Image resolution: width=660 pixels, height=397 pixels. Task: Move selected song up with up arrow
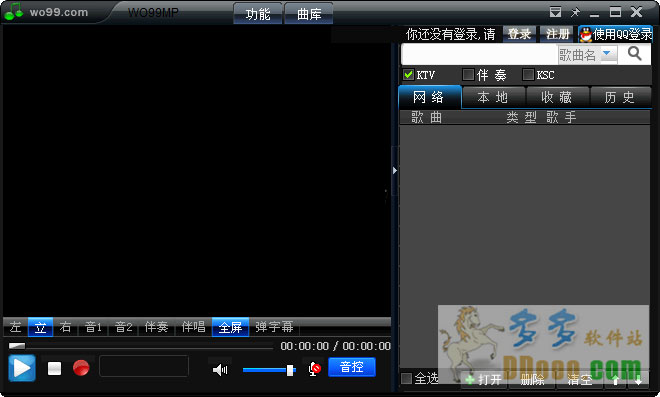[x=615, y=380]
